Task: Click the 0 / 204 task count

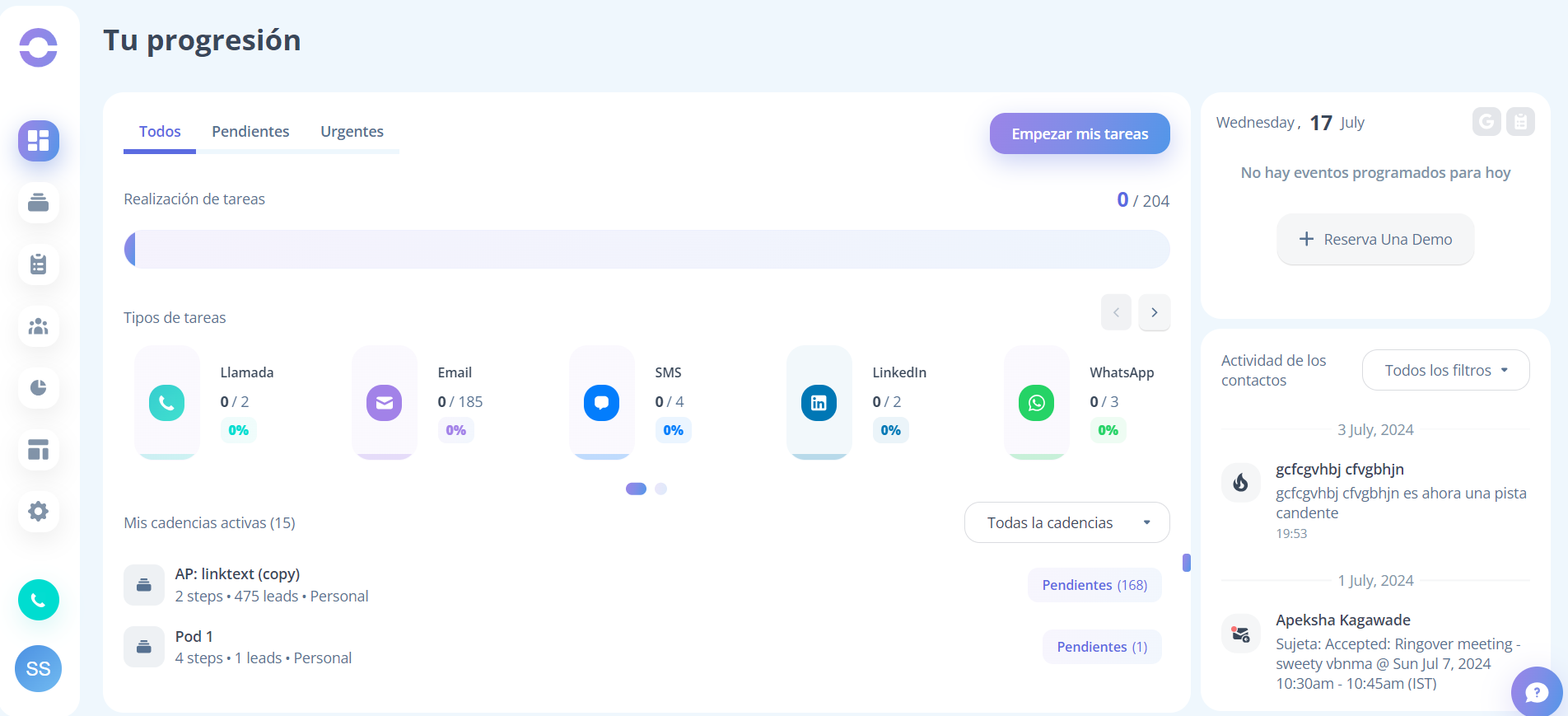Action: coord(1143,200)
